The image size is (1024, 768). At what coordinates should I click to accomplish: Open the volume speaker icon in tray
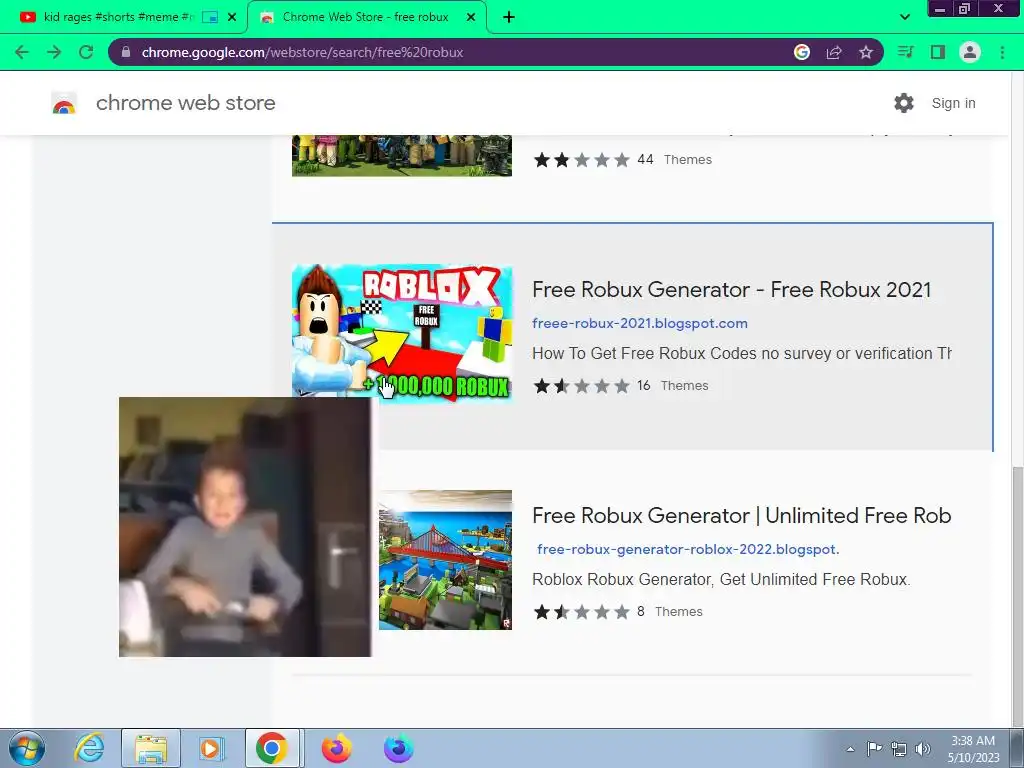[923, 749]
